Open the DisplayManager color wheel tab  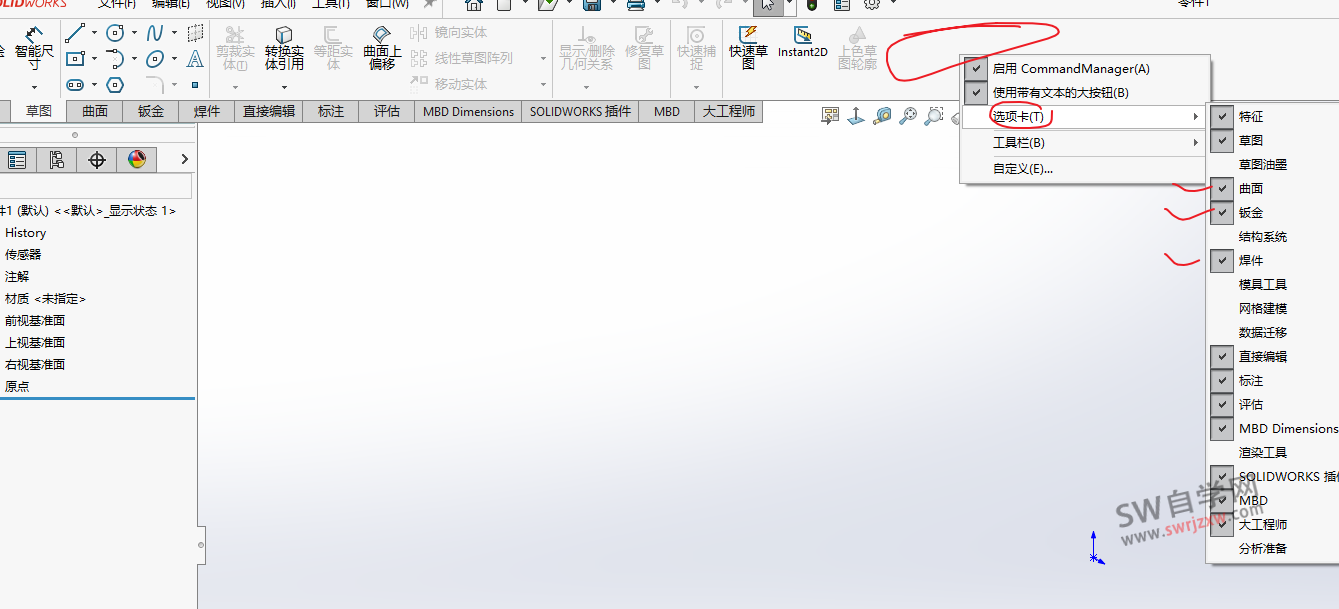(137, 159)
